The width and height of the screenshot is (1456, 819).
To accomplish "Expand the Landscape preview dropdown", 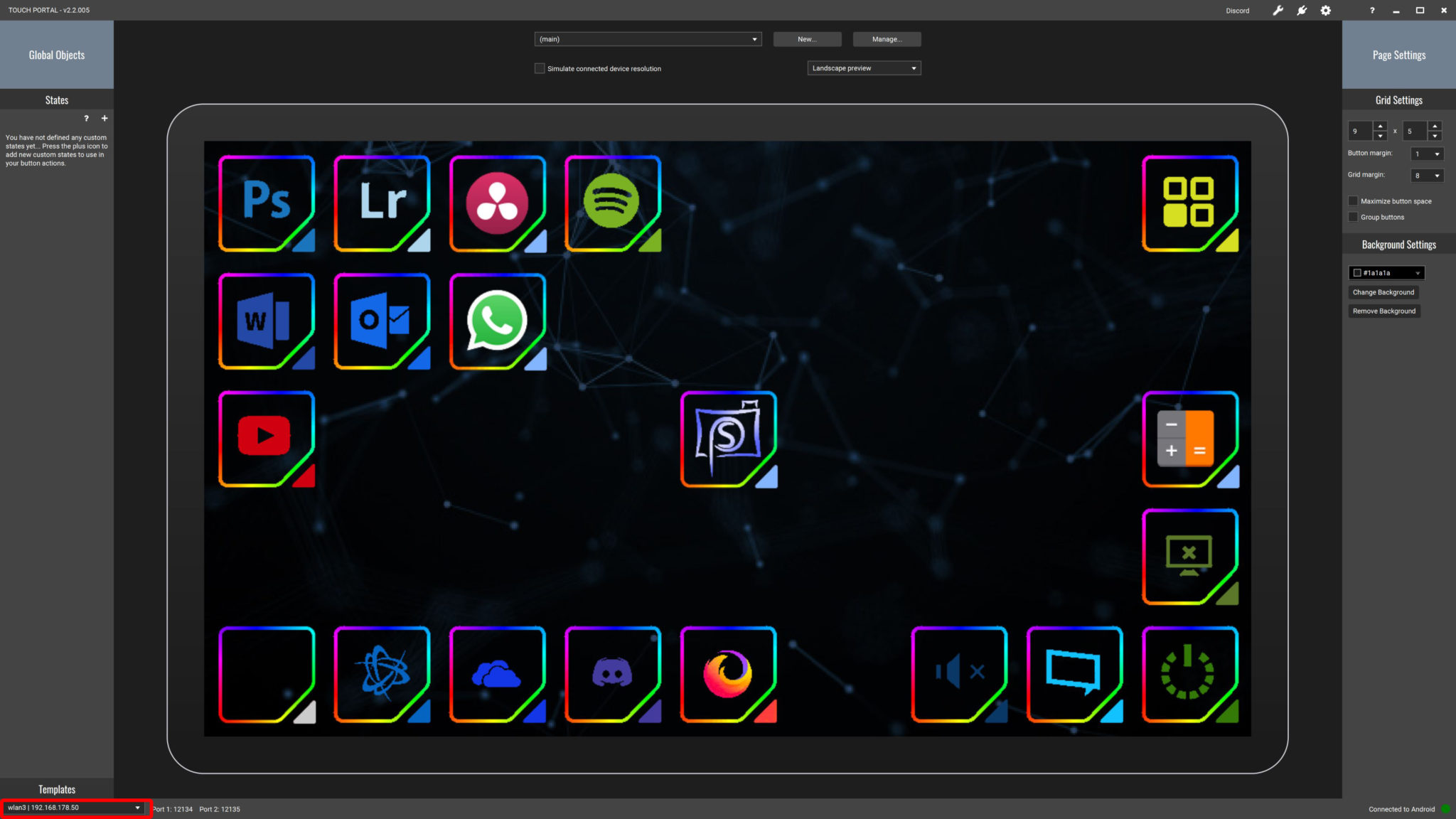I will point(864,68).
